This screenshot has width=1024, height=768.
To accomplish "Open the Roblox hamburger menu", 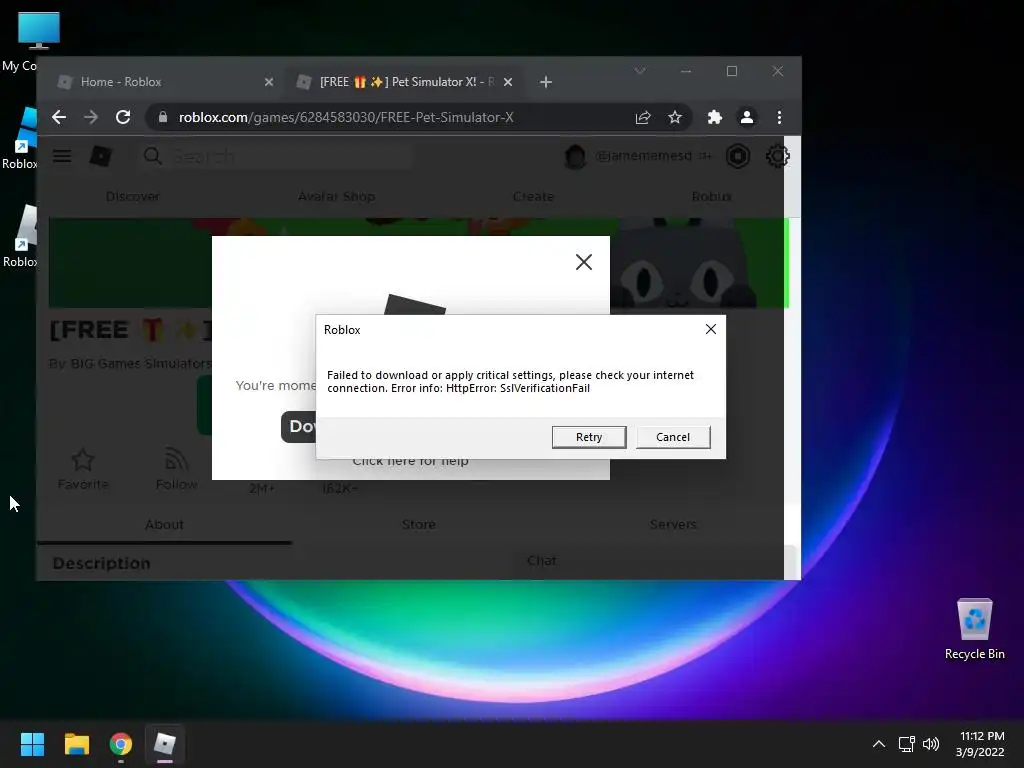I will tap(62, 156).
